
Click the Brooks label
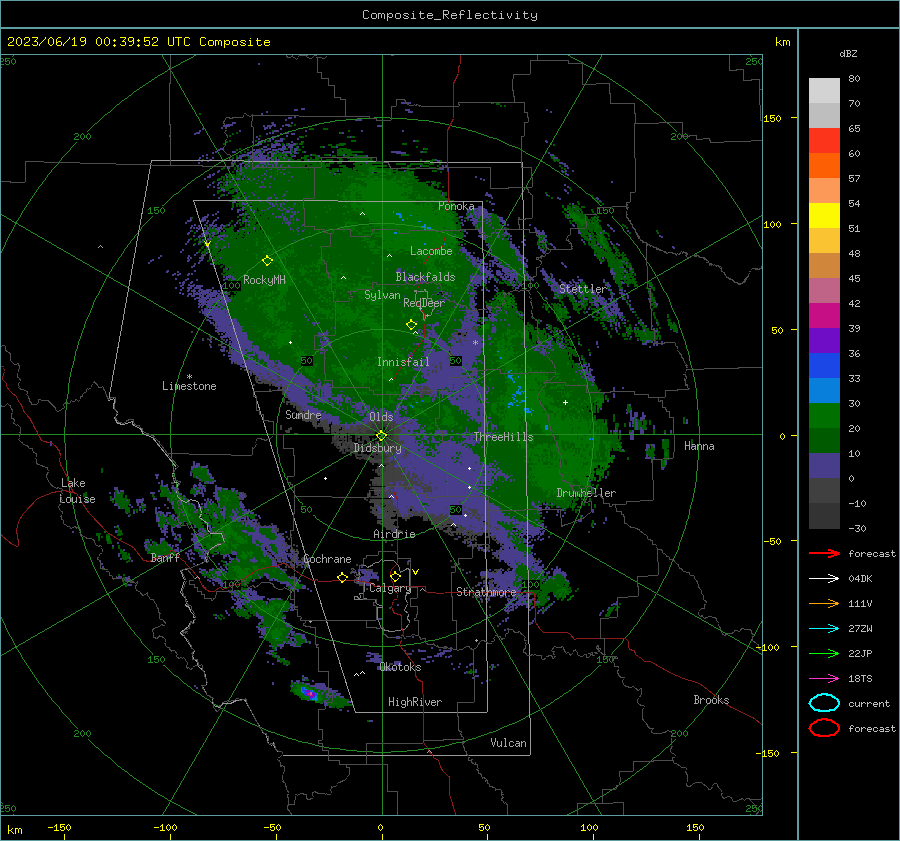[711, 700]
